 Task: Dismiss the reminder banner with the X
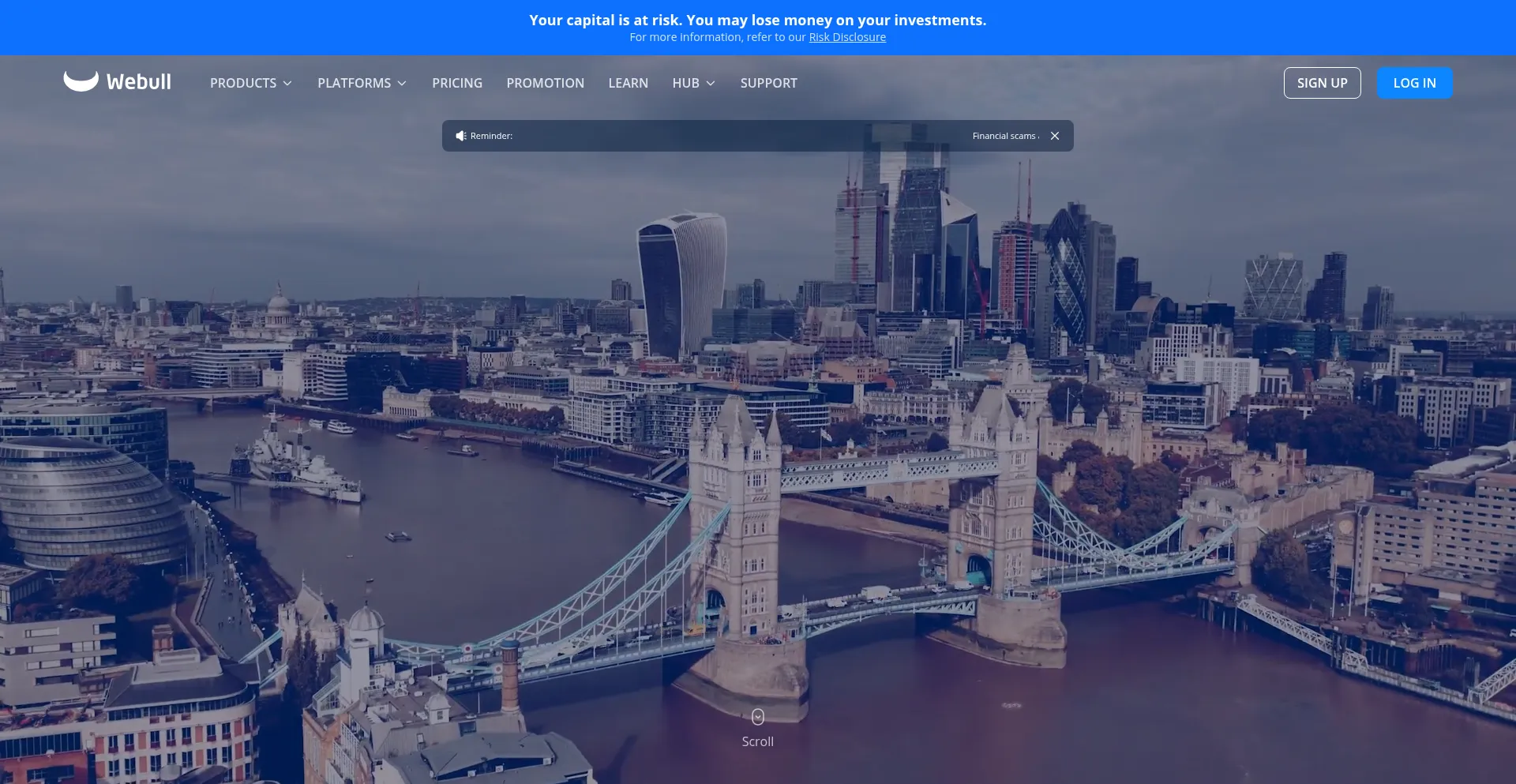(x=1055, y=135)
